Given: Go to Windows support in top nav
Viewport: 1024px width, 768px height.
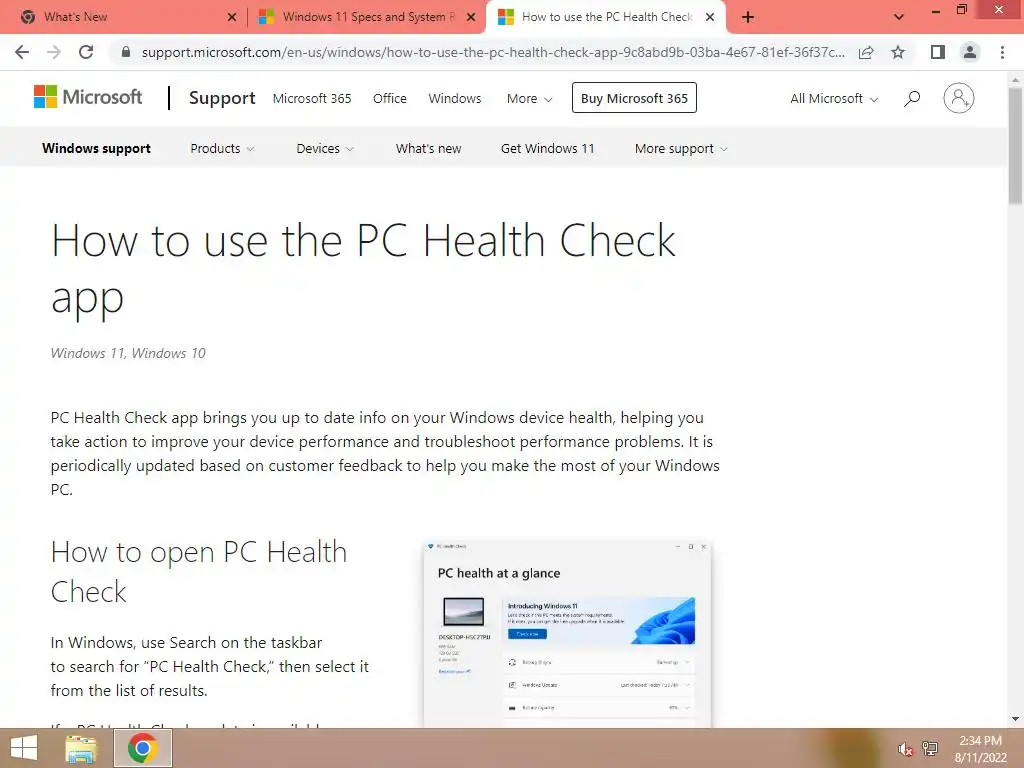Looking at the screenshot, I should (455, 98).
